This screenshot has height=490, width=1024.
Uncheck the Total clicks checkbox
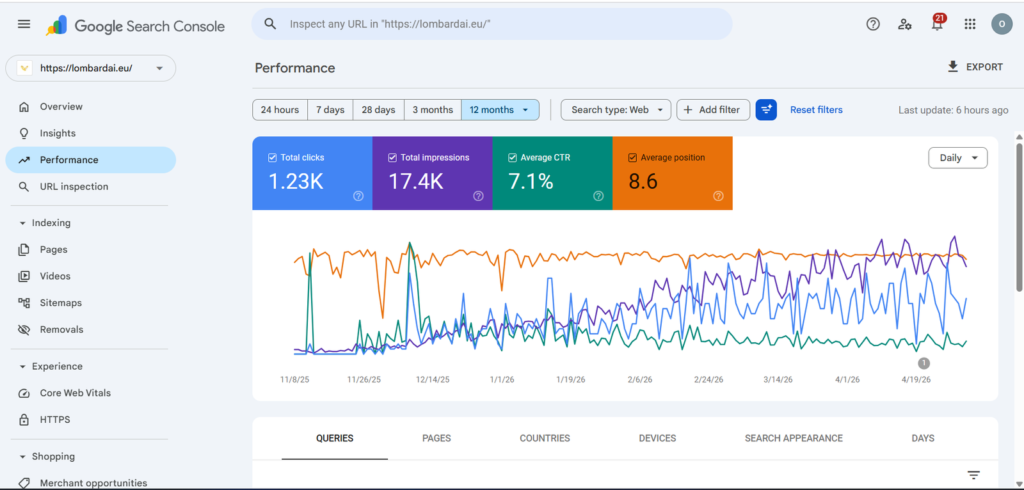click(x=272, y=157)
